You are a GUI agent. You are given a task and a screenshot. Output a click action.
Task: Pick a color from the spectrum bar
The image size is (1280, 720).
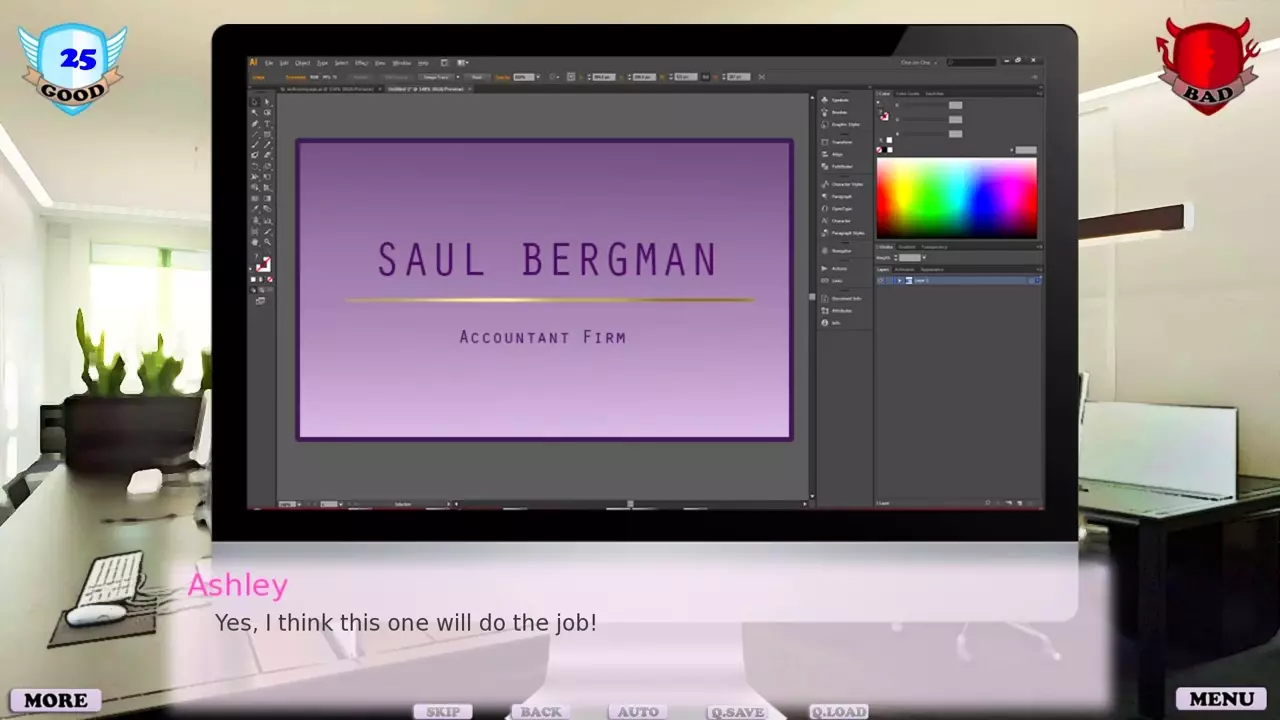click(x=957, y=198)
